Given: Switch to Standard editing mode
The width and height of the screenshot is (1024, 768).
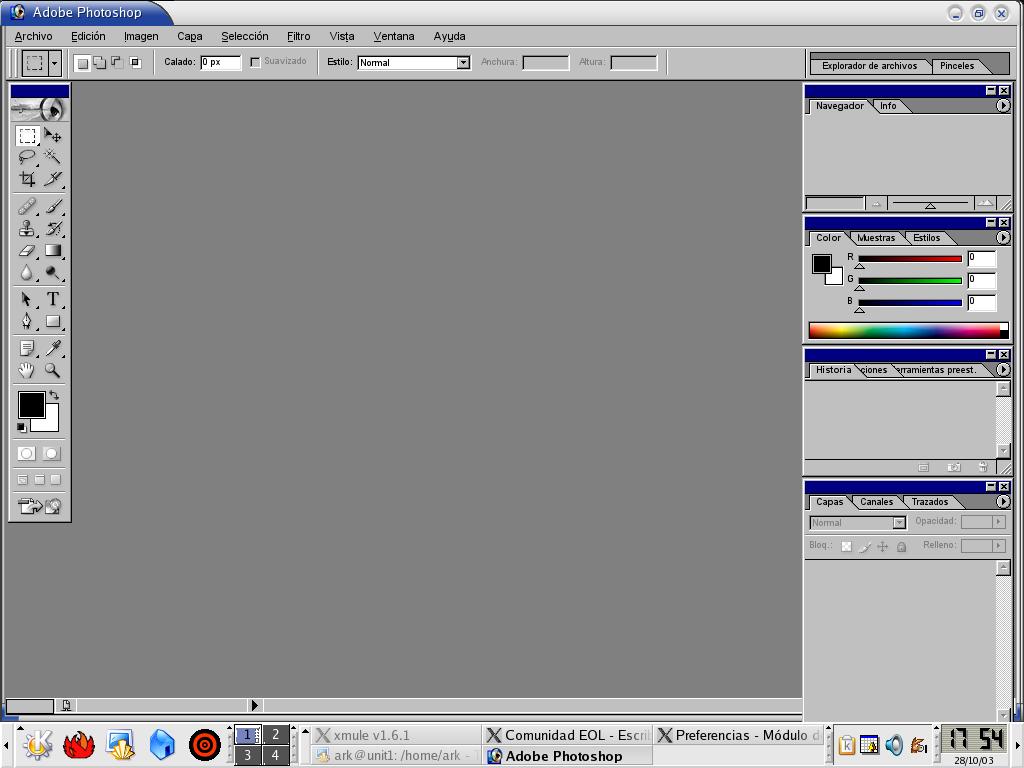Looking at the screenshot, I should (27, 453).
